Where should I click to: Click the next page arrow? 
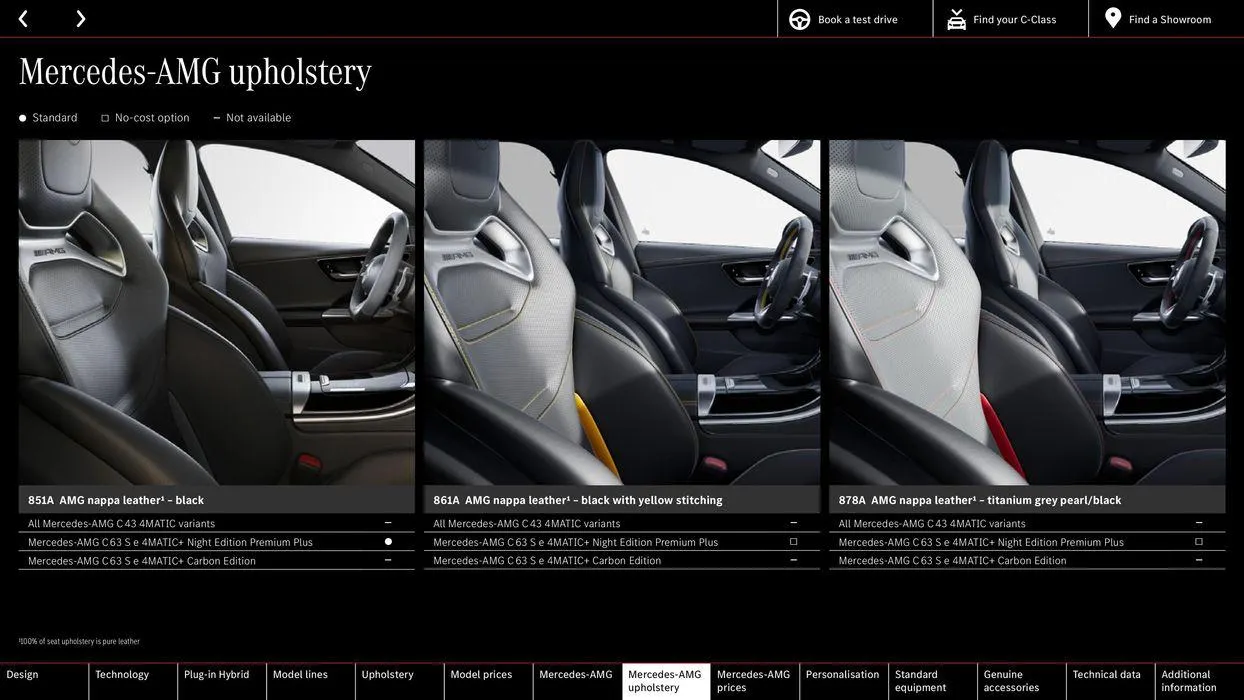click(x=81, y=19)
